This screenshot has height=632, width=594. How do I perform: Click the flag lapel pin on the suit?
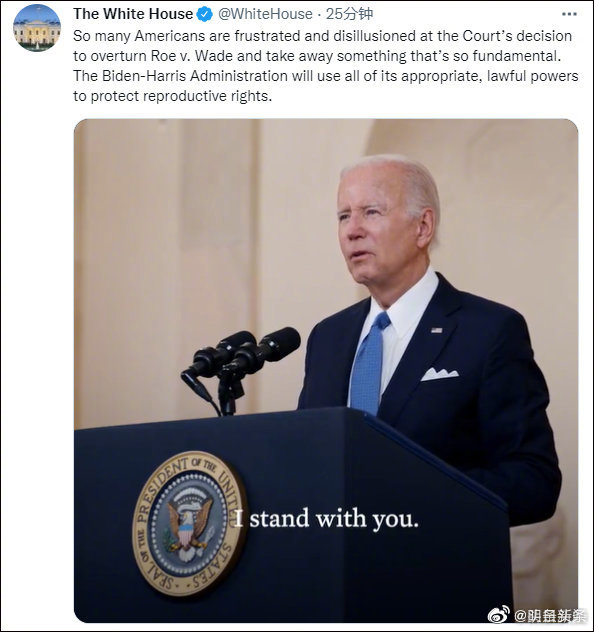point(436,330)
